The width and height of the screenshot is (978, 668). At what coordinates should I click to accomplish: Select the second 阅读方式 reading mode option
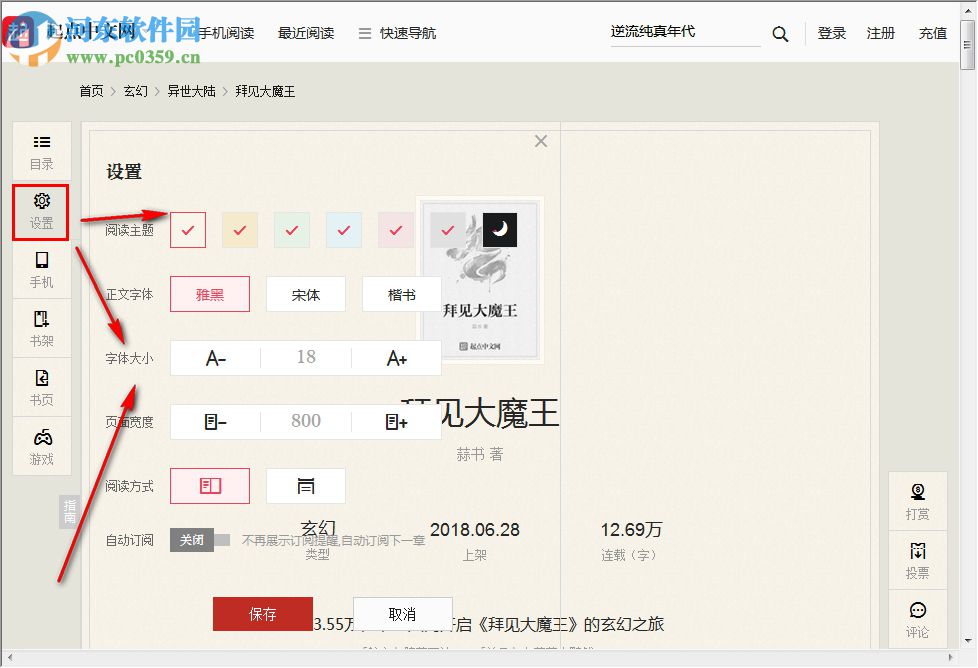[x=306, y=485]
